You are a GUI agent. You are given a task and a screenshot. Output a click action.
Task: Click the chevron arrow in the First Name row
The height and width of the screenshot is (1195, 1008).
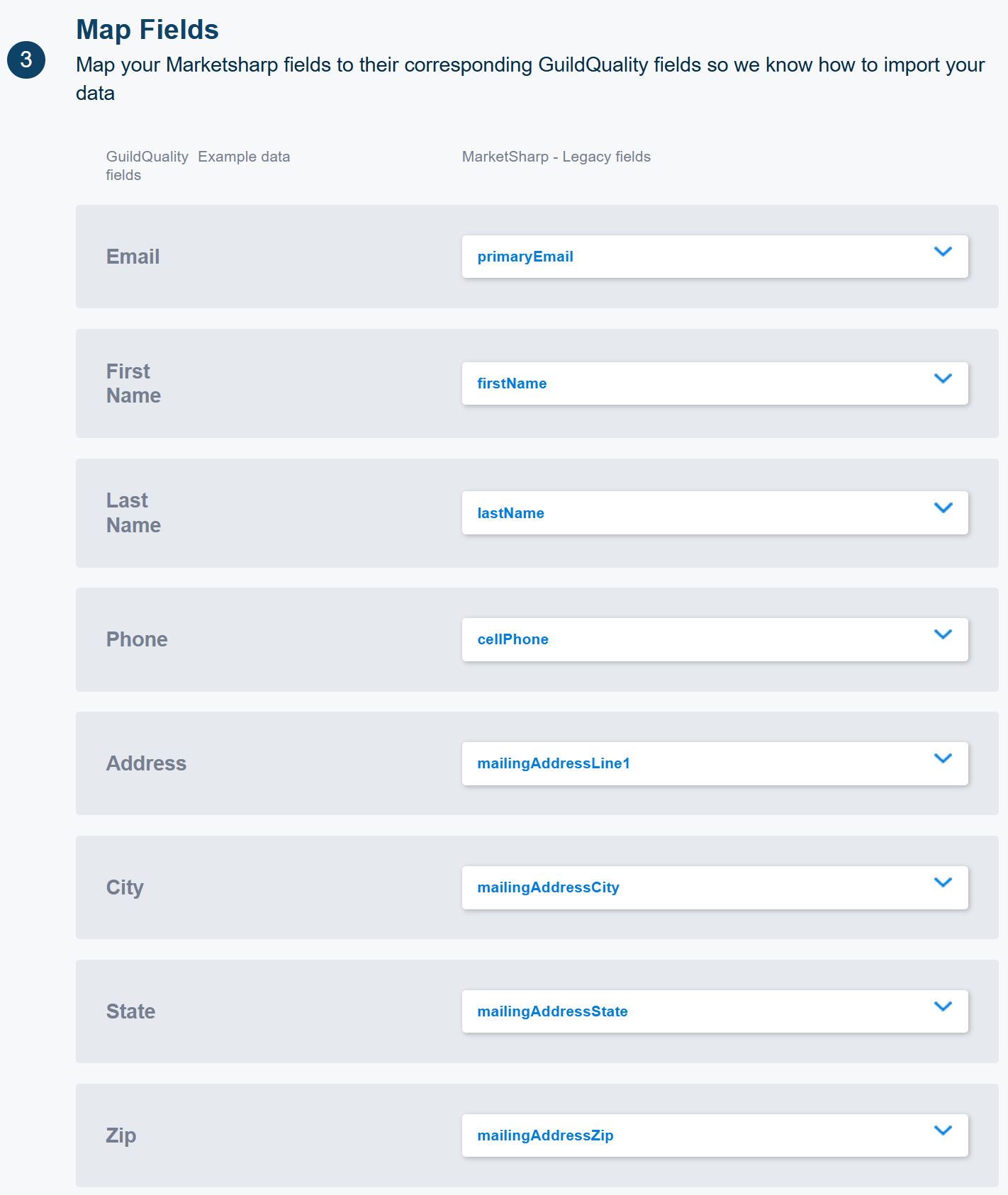click(x=943, y=378)
